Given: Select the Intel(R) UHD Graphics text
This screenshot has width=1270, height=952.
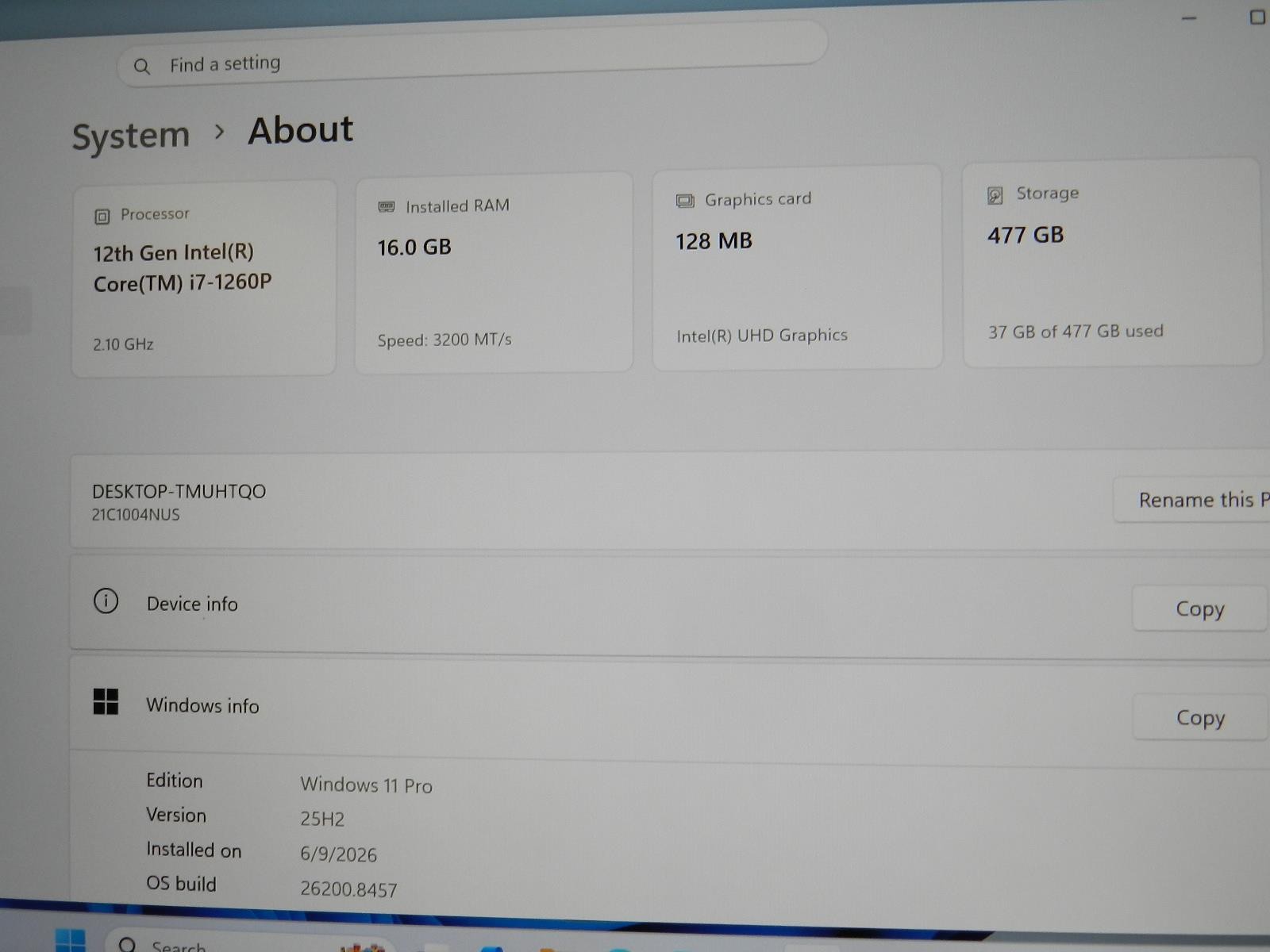Looking at the screenshot, I should pyautogui.click(x=762, y=336).
